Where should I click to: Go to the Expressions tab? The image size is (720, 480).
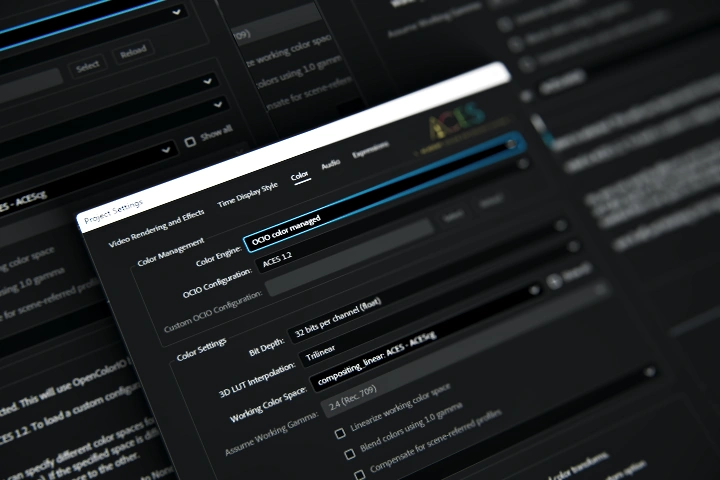click(370, 149)
